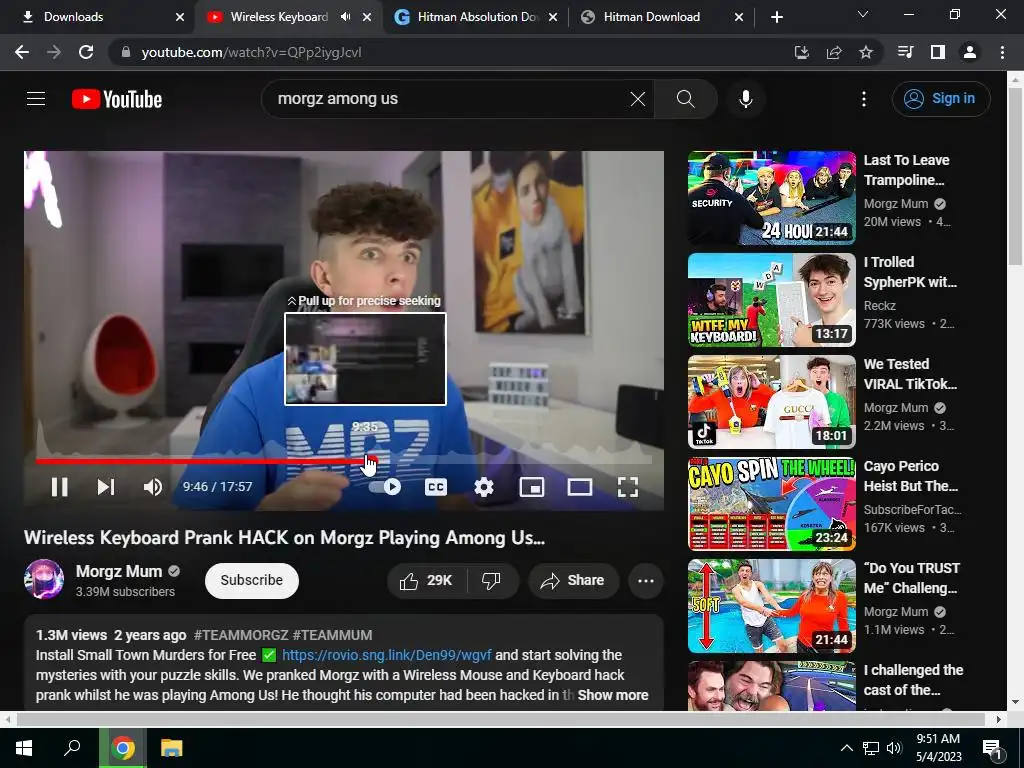Open #TEAMMUM hashtag
Screen dimensions: 1024x768
pyautogui.click(x=332, y=635)
